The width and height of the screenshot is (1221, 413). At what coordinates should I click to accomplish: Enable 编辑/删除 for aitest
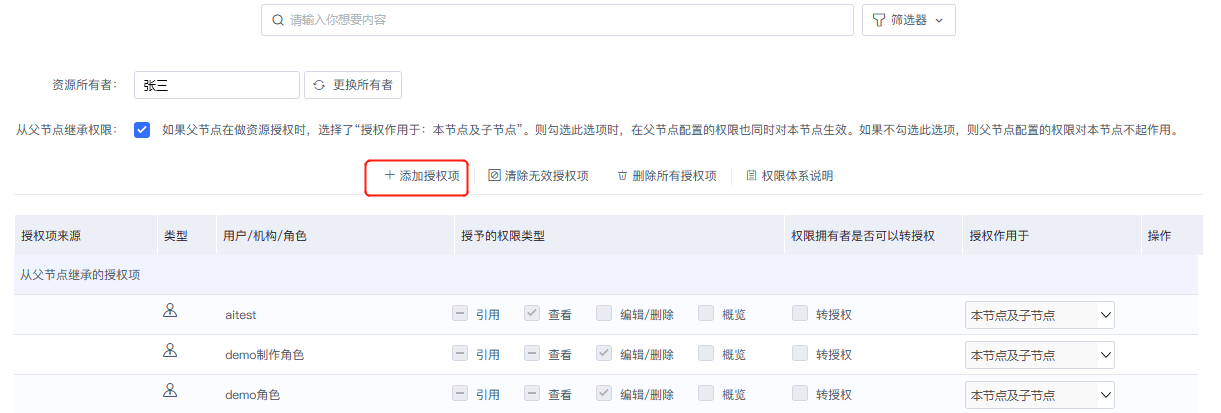tap(604, 314)
